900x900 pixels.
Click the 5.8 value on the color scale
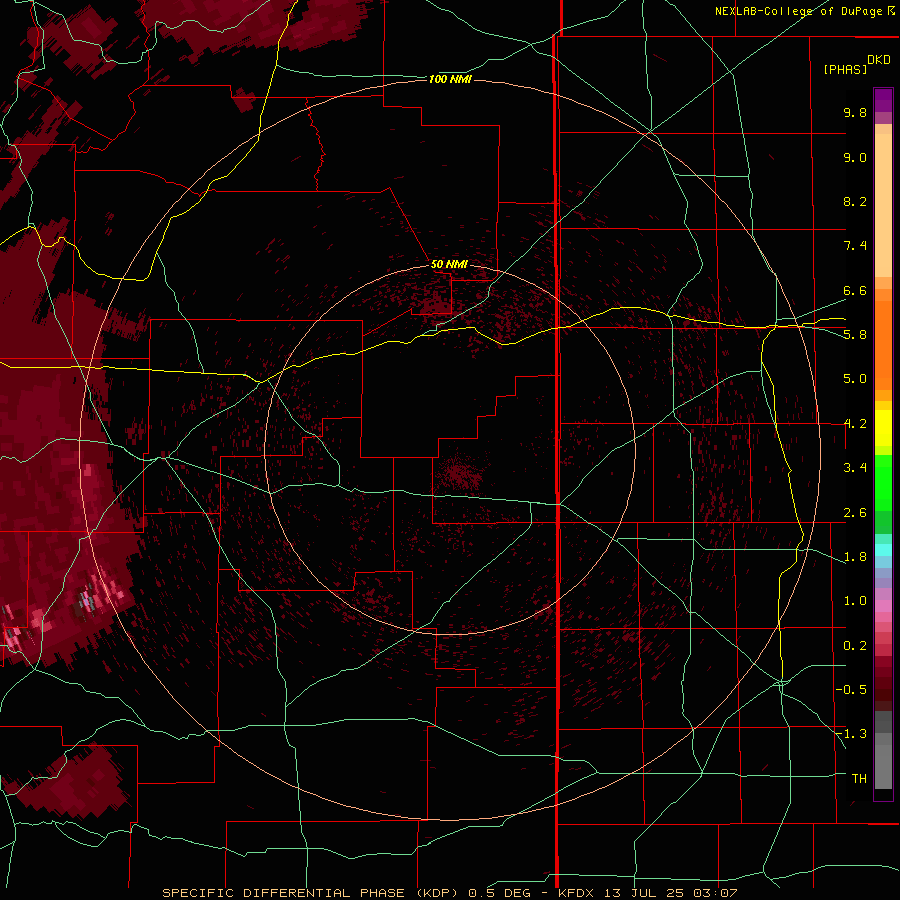click(855, 335)
